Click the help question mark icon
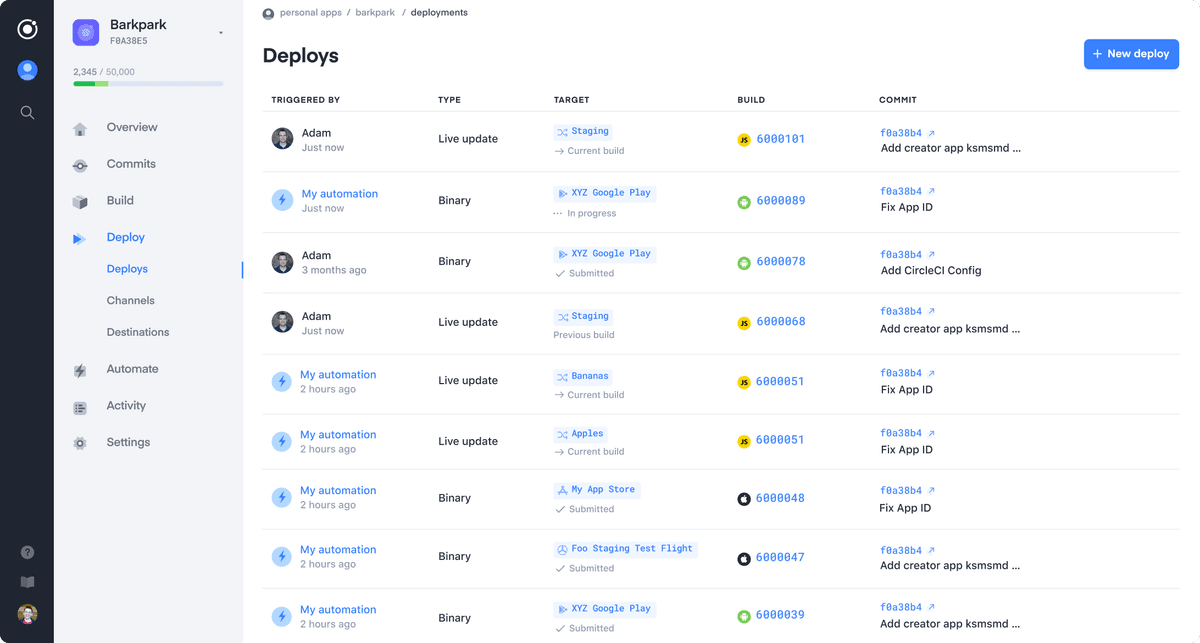The height and width of the screenshot is (643, 1200). (x=27, y=551)
